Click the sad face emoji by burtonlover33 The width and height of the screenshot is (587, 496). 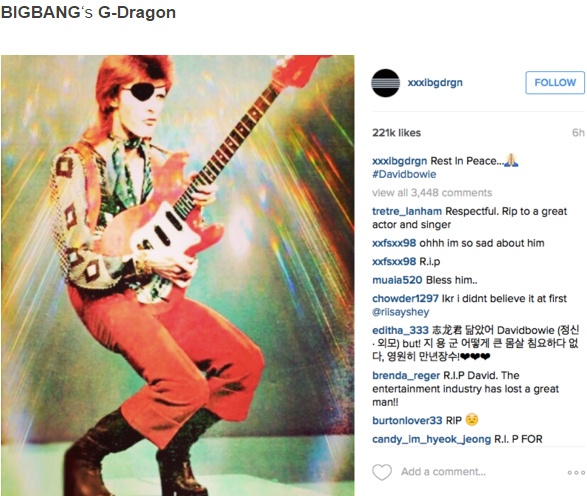[x=472, y=420]
